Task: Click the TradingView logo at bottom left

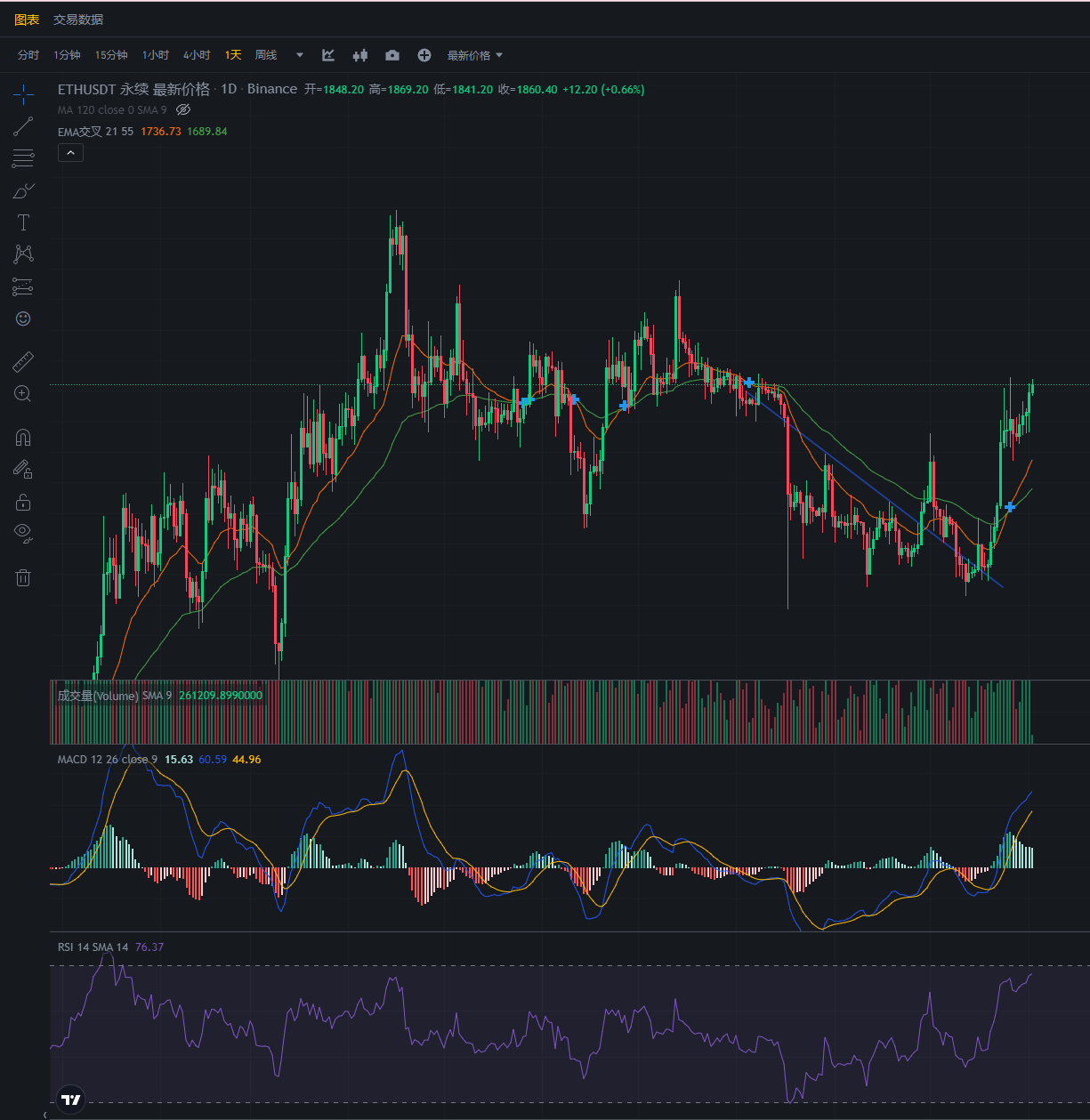Action: [71, 1100]
